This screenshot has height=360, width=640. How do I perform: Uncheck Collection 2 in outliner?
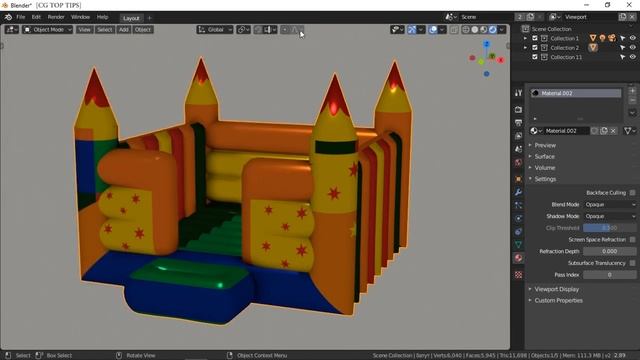point(535,48)
